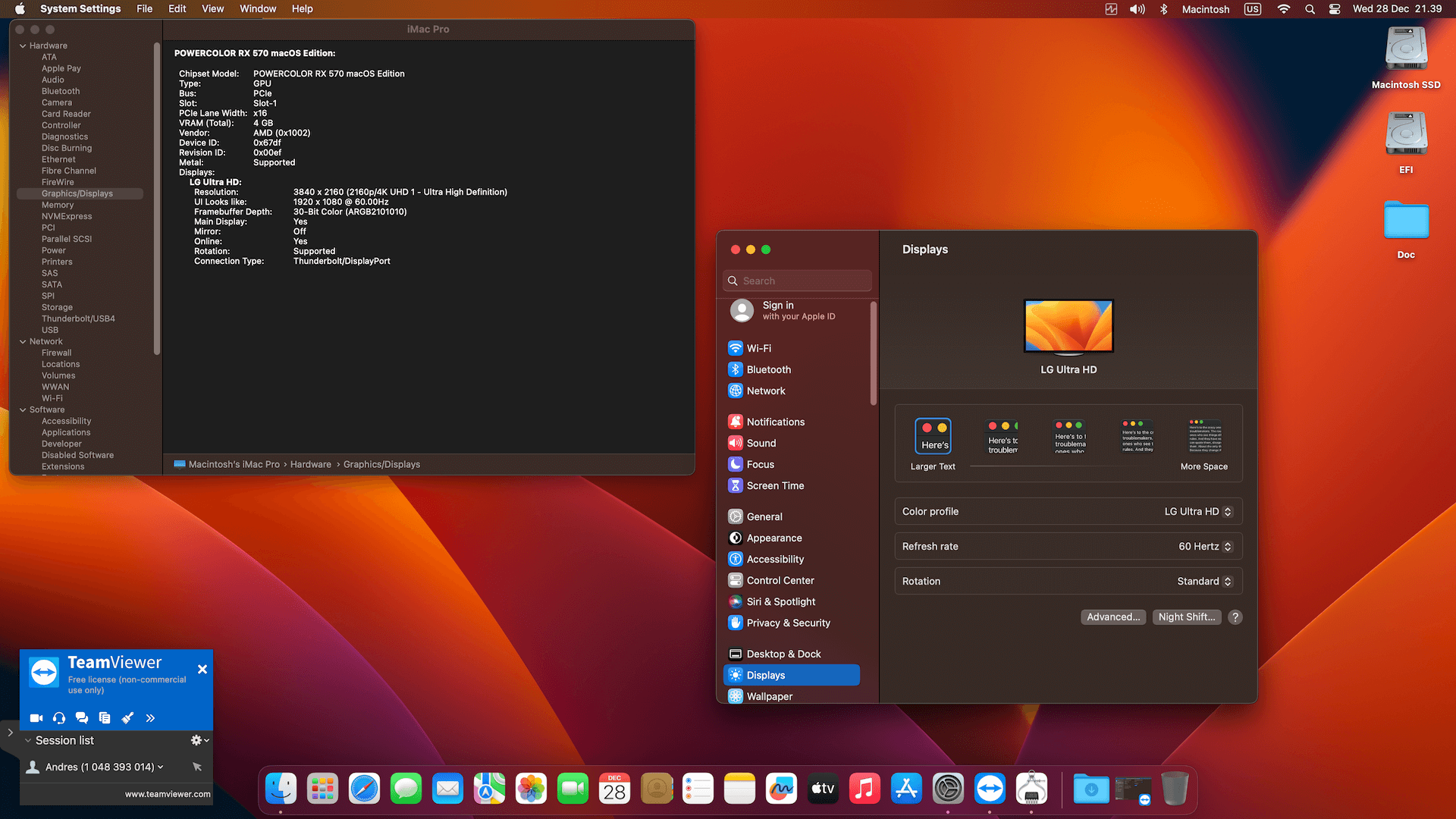This screenshot has height=819, width=1456.
Task: Open Macintosh SSD drive on desktop
Action: click(x=1406, y=58)
